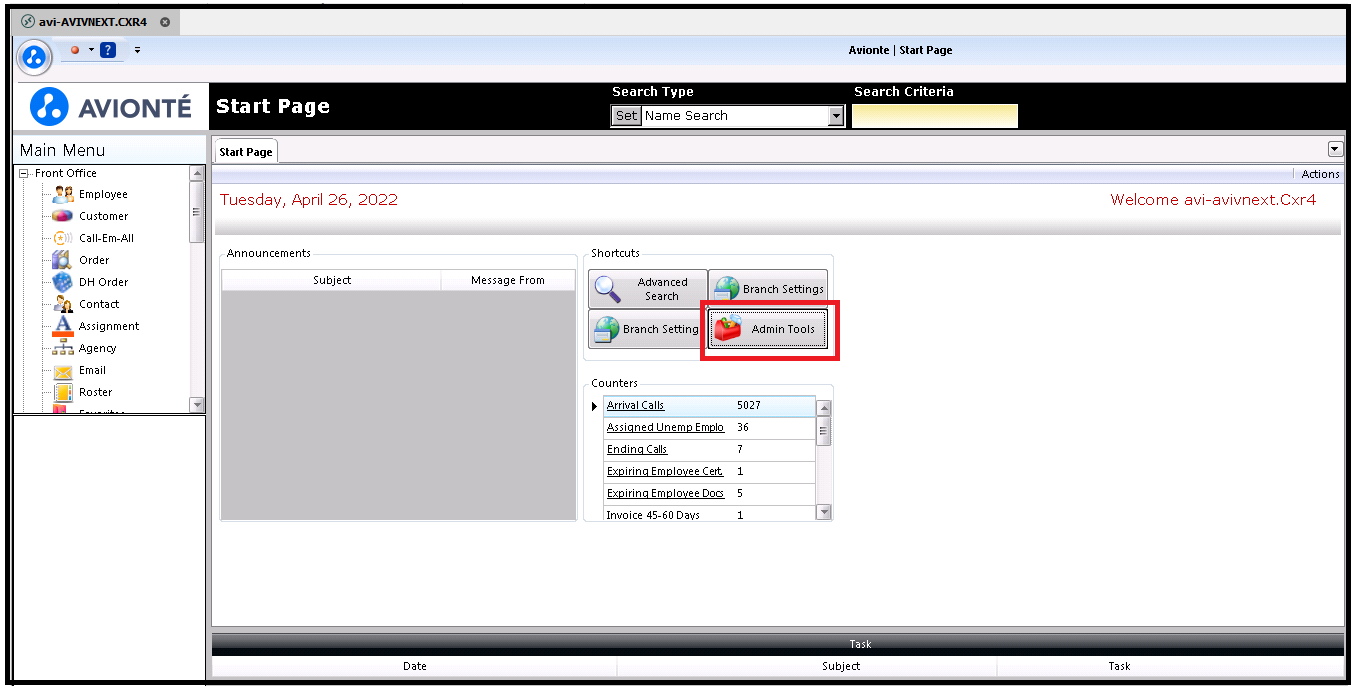Click the blue question mark help icon
This screenshot has height=689, width=1353.
(x=108, y=50)
